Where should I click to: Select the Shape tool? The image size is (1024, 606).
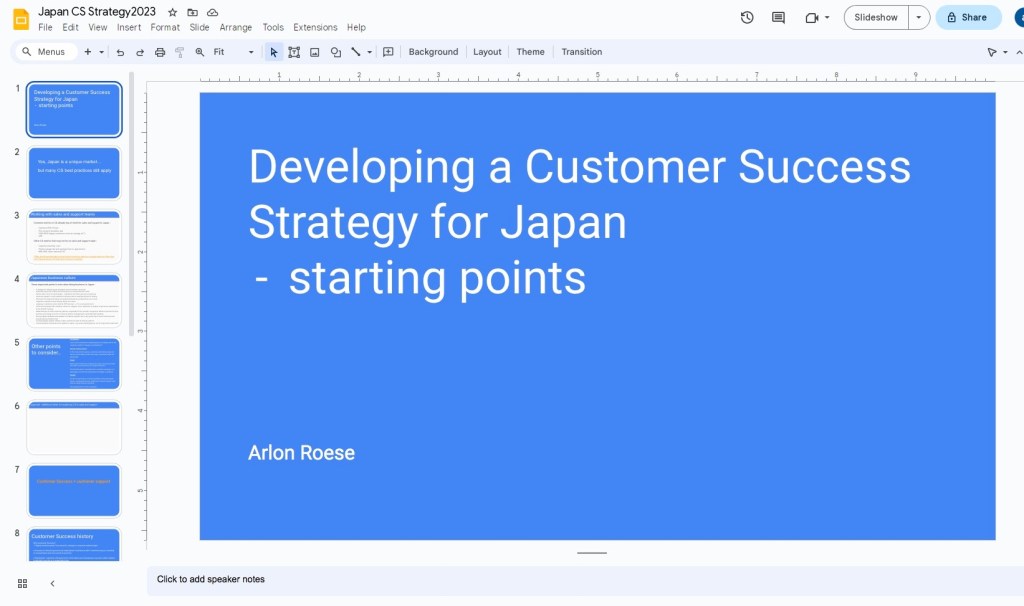coord(336,51)
